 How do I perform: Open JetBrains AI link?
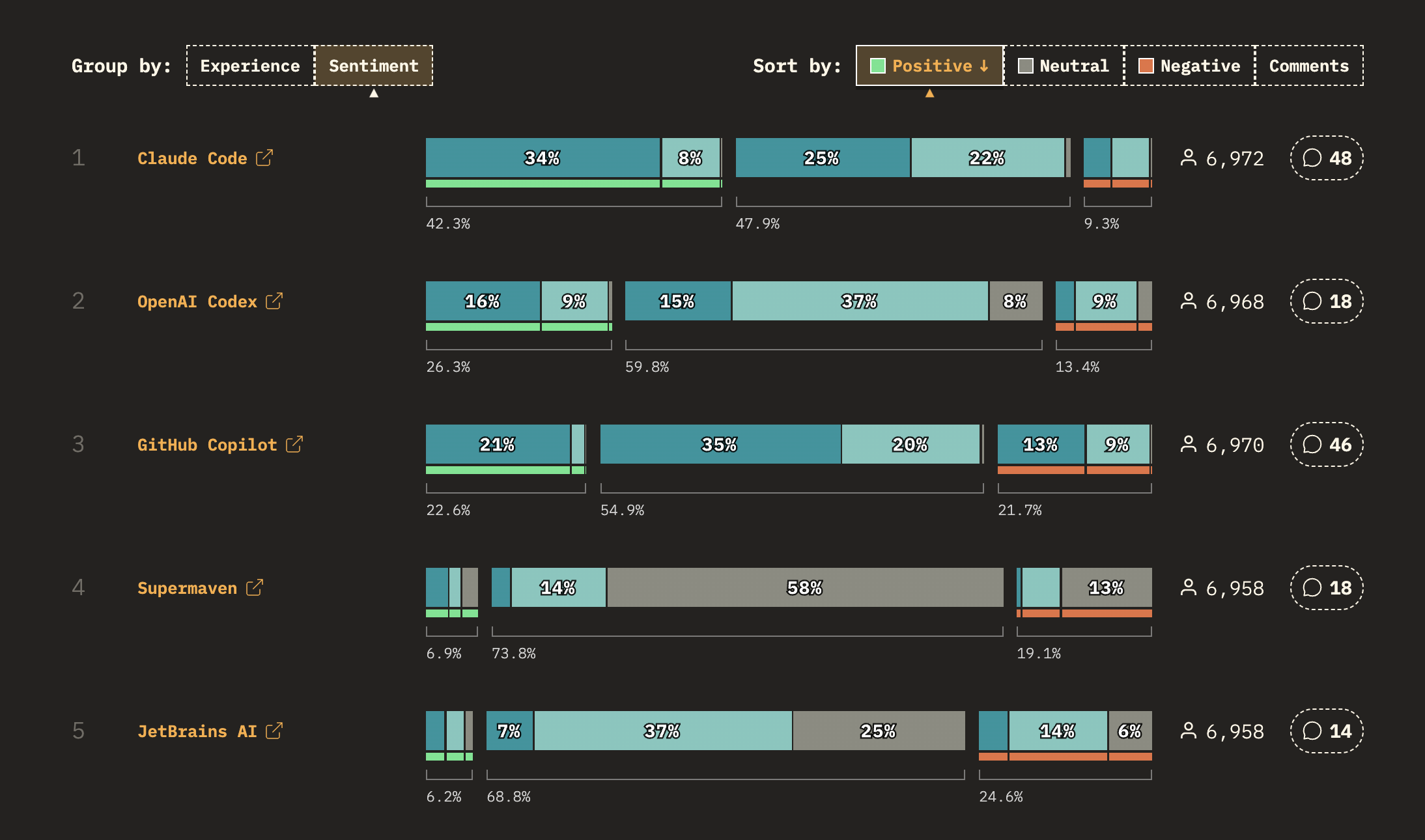[197, 731]
